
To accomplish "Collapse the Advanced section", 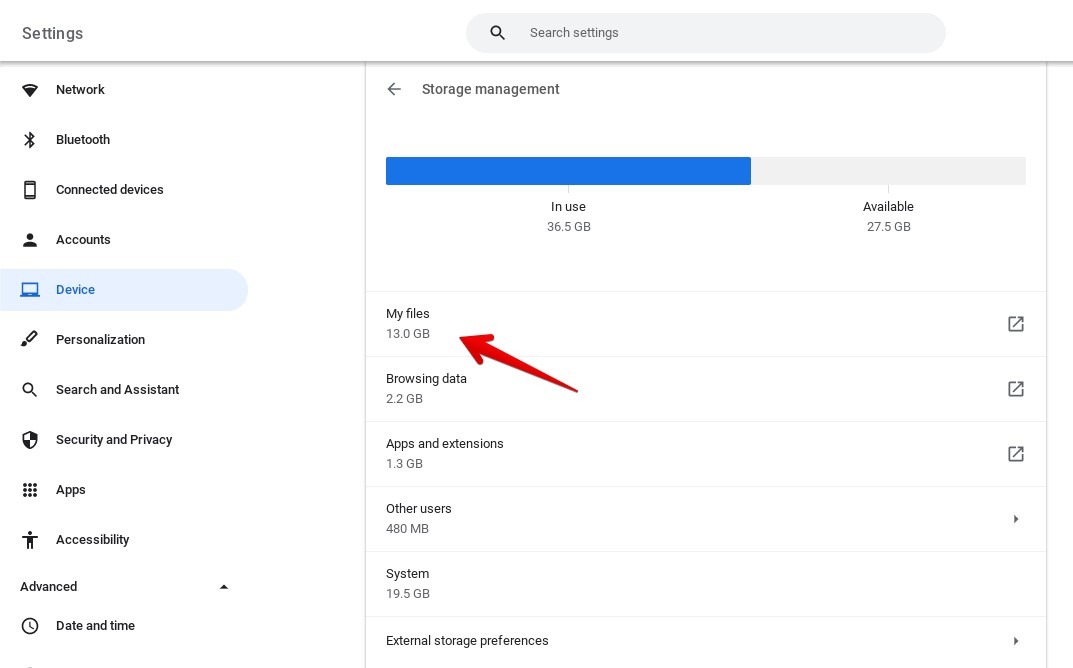I will [x=224, y=586].
